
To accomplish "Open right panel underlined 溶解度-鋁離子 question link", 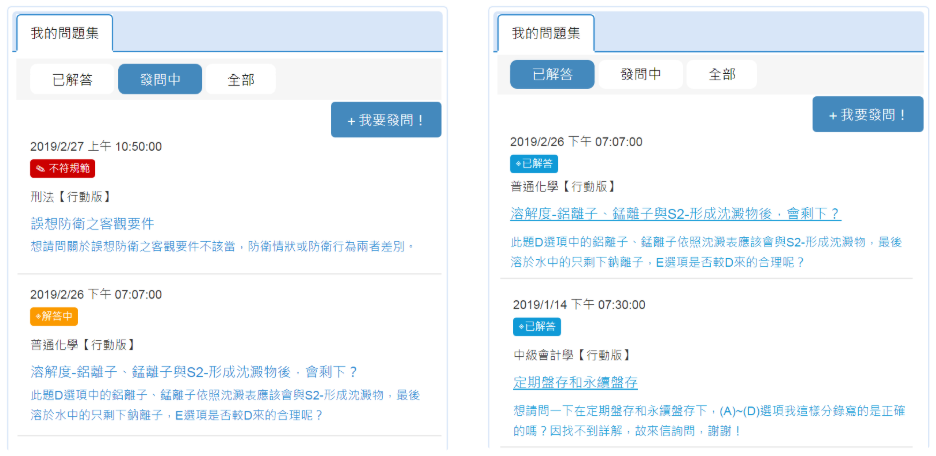I will [x=676, y=214].
